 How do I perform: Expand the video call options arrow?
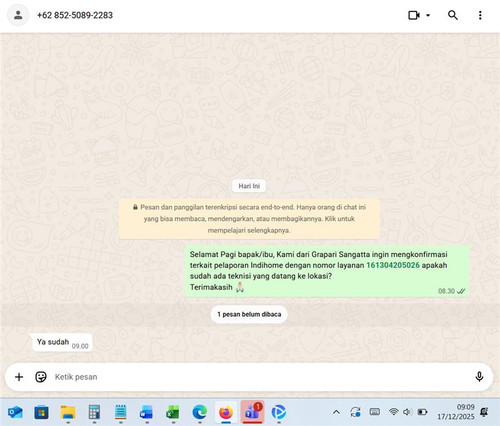tap(428, 15)
